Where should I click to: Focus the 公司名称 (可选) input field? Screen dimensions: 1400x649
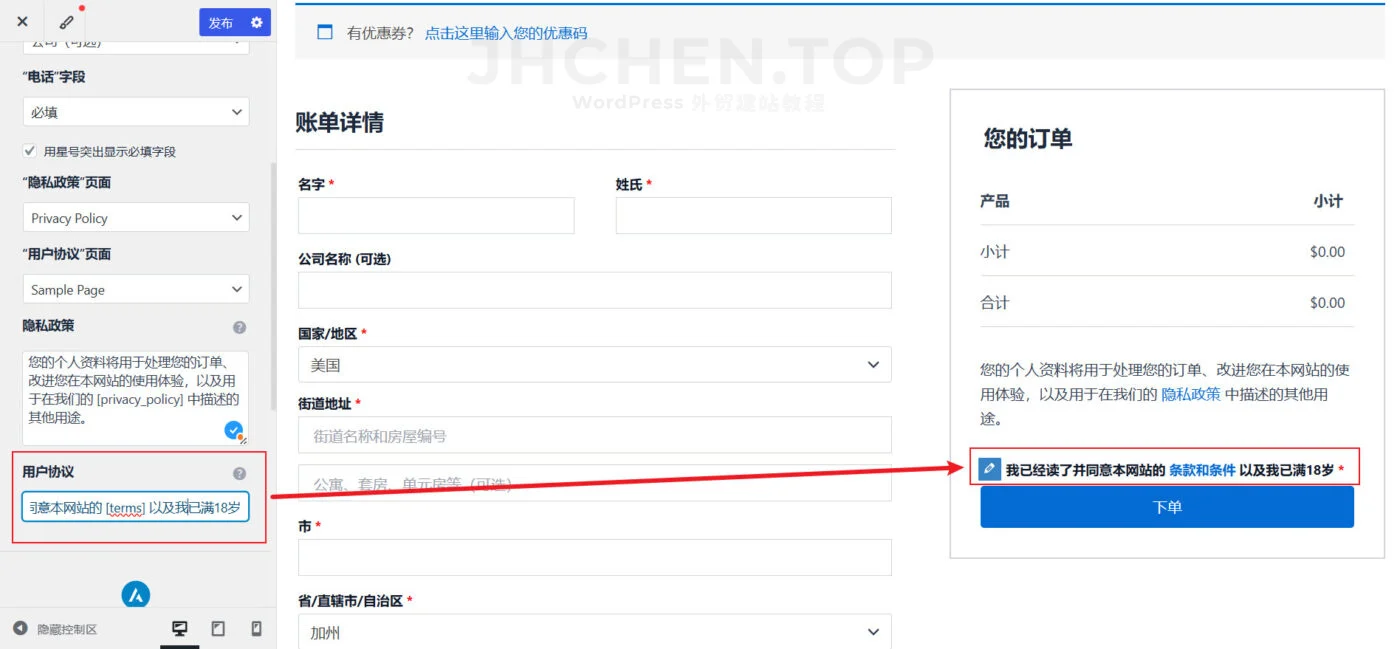595,290
